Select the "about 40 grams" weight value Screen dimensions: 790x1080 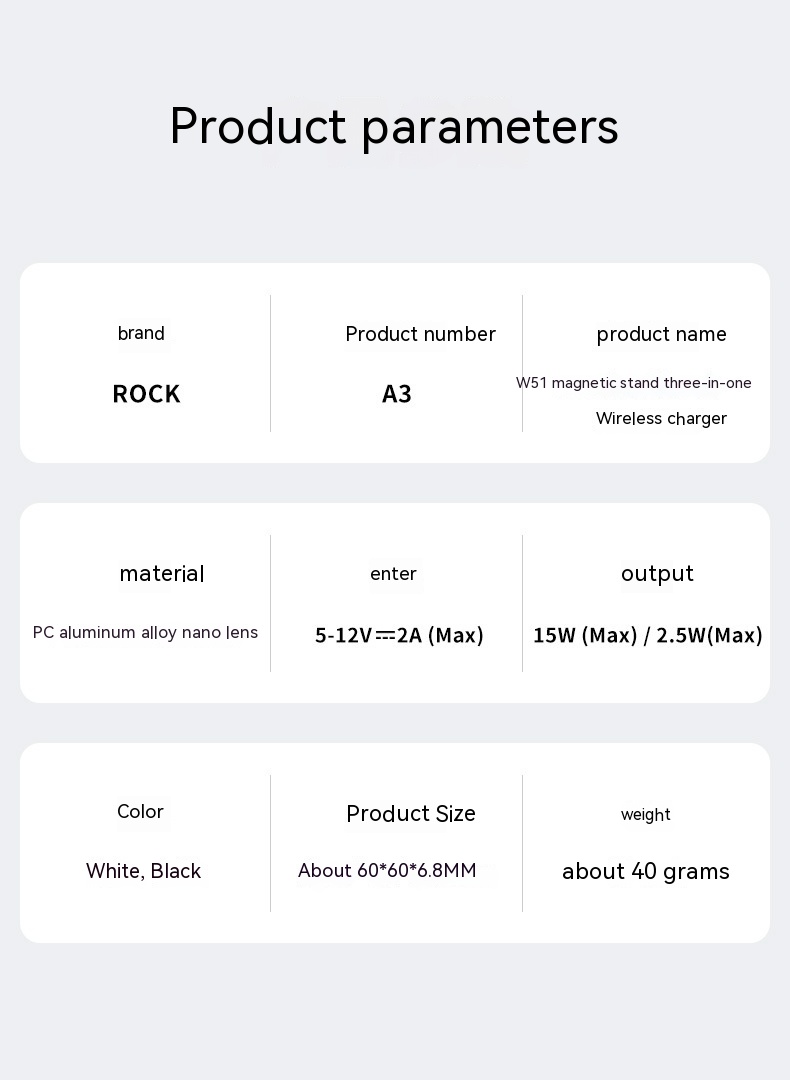(x=645, y=872)
